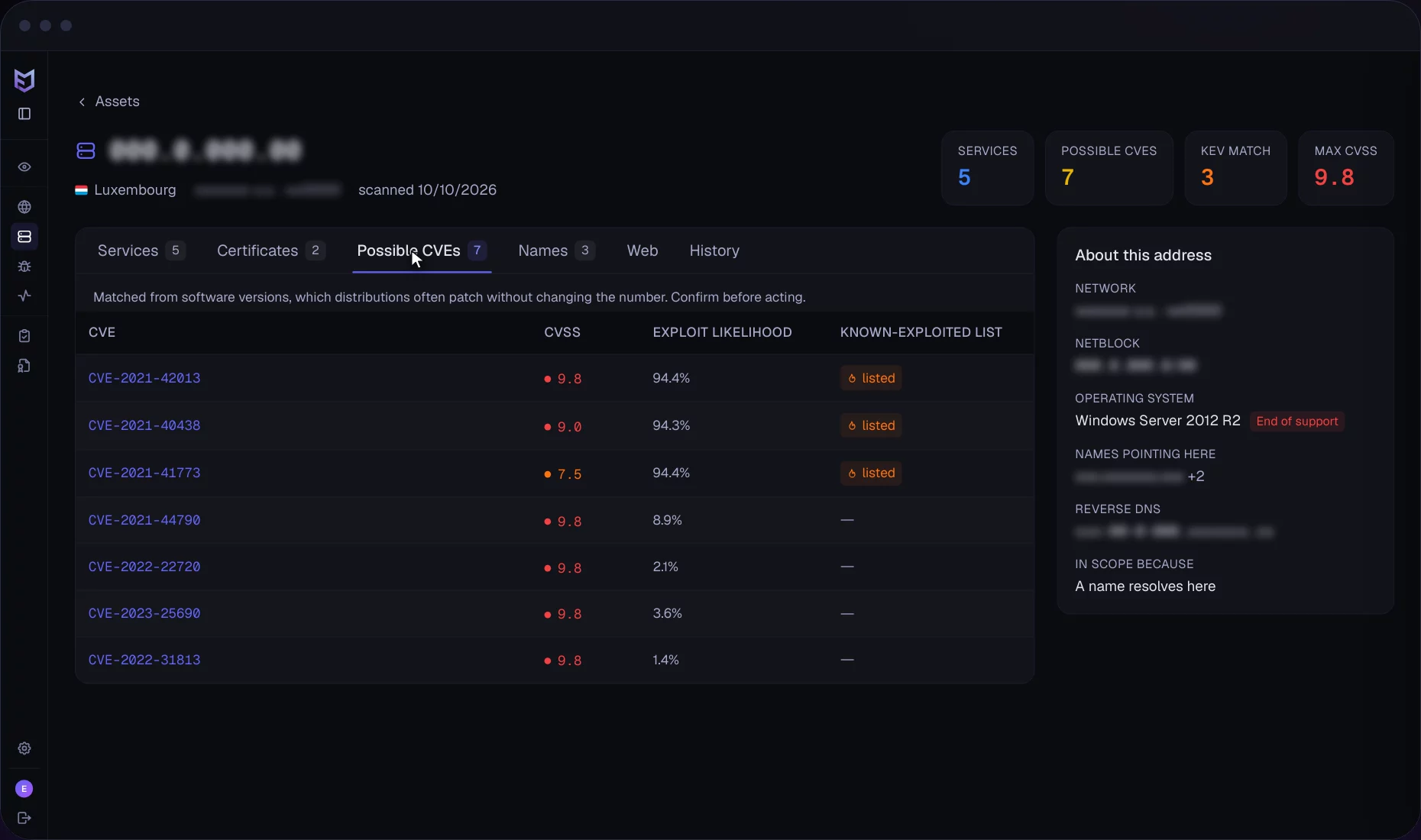Open the document report icon in the sidebar

click(24, 366)
